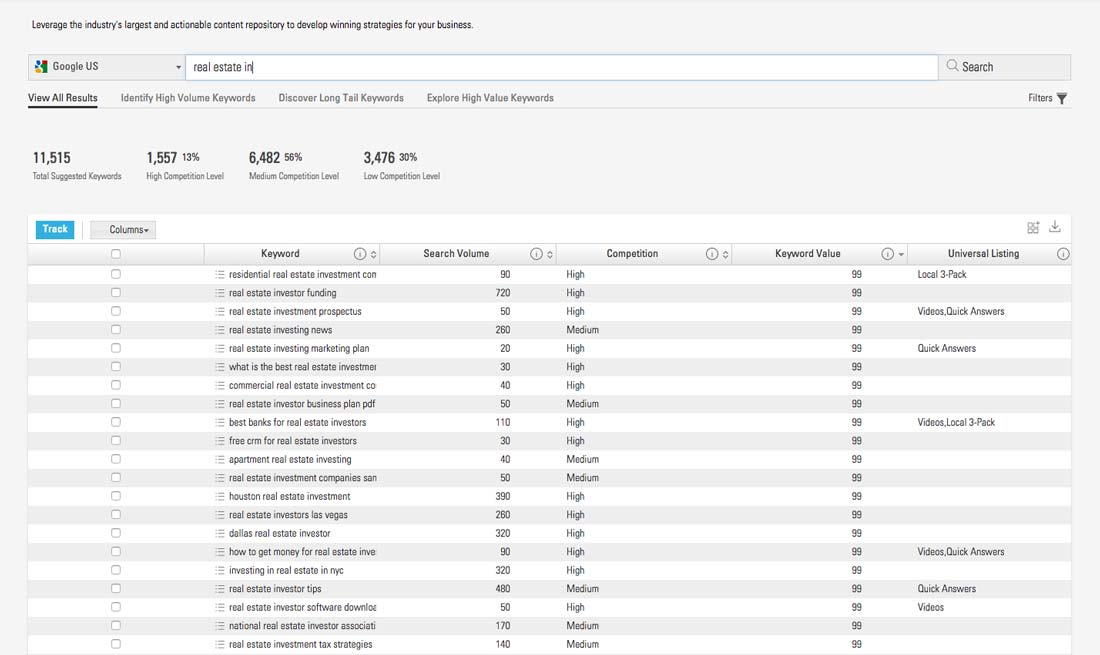Image resolution: width=1100 pixels, height=655 pixels.
Task: Open the Filters funnel icon
Action: [x=1062, y=98]
